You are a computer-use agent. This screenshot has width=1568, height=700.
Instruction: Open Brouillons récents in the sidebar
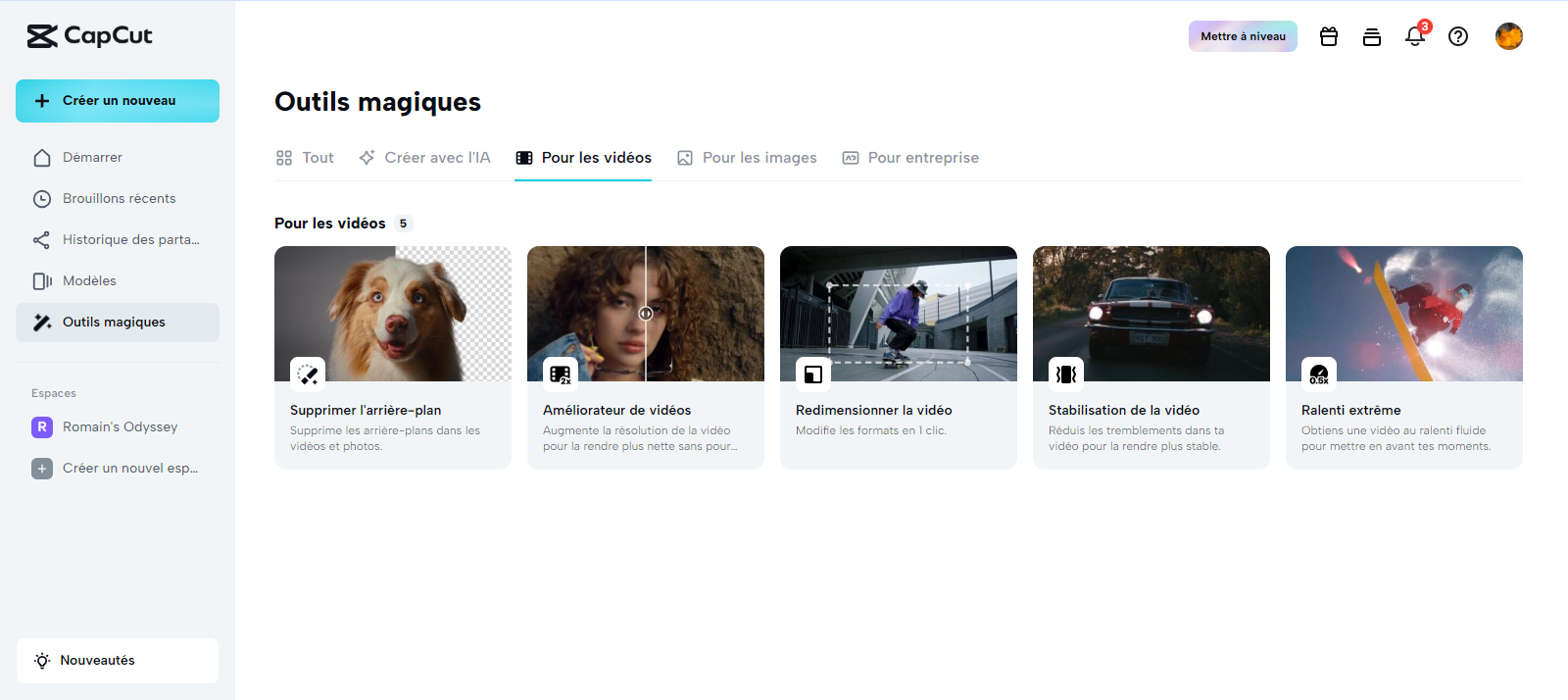coord(118,199)
